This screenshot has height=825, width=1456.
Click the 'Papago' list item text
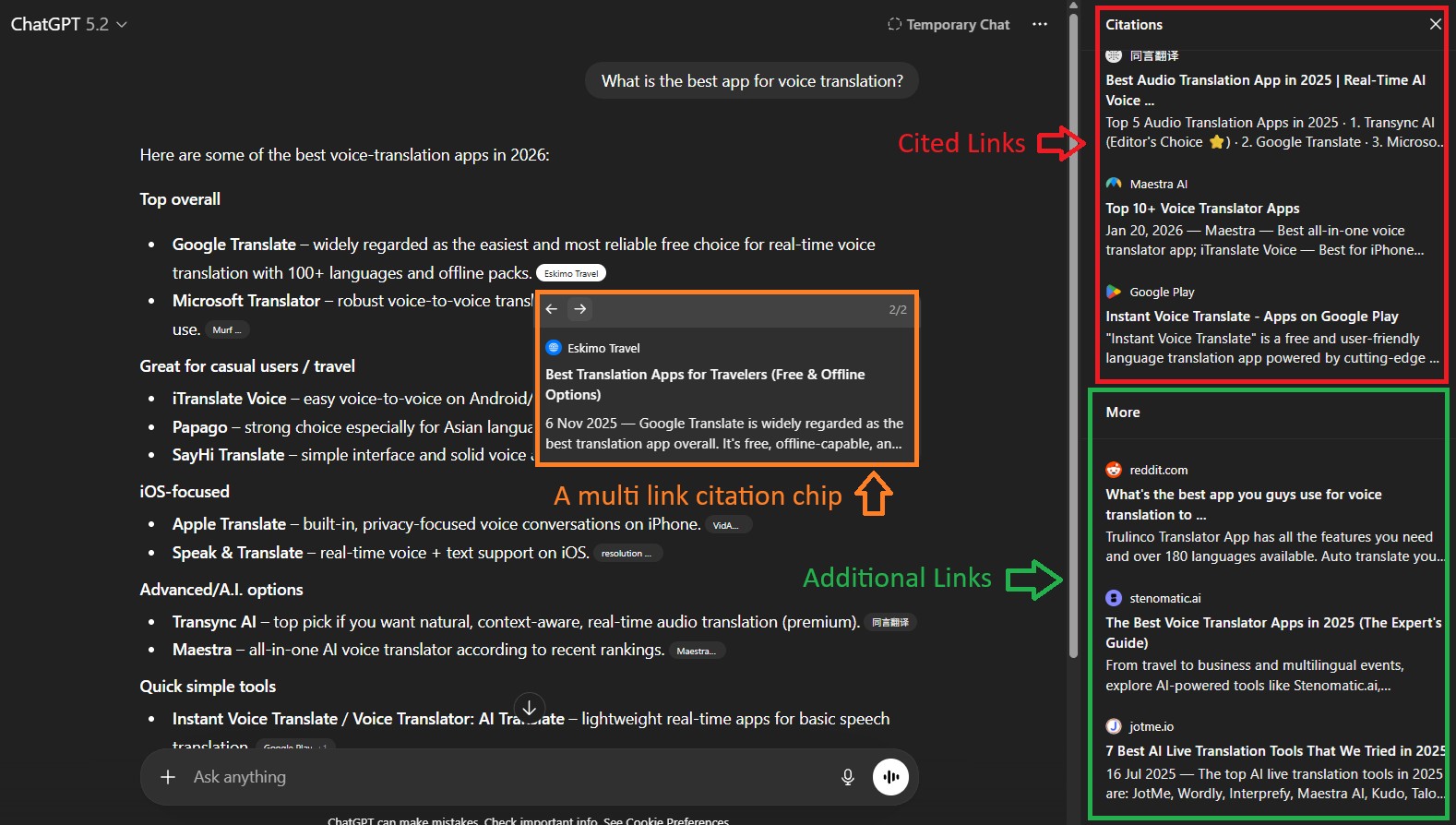click(199, 427)
